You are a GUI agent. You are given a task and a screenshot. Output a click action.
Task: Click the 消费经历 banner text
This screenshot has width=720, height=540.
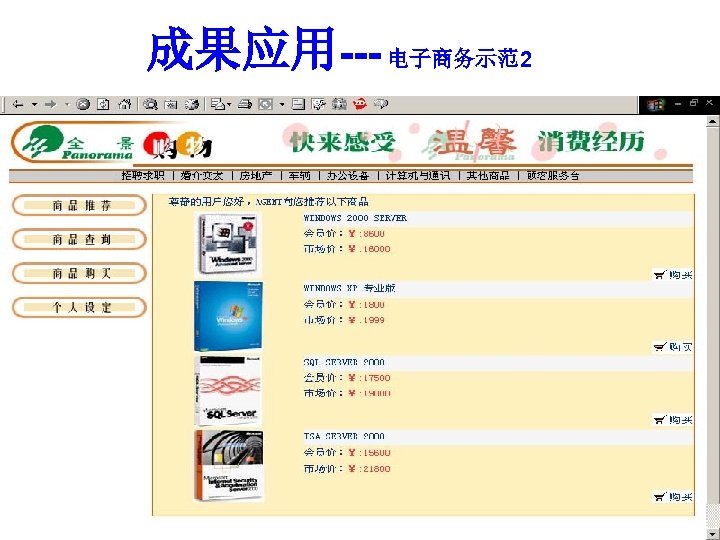[x=591, y=141]
